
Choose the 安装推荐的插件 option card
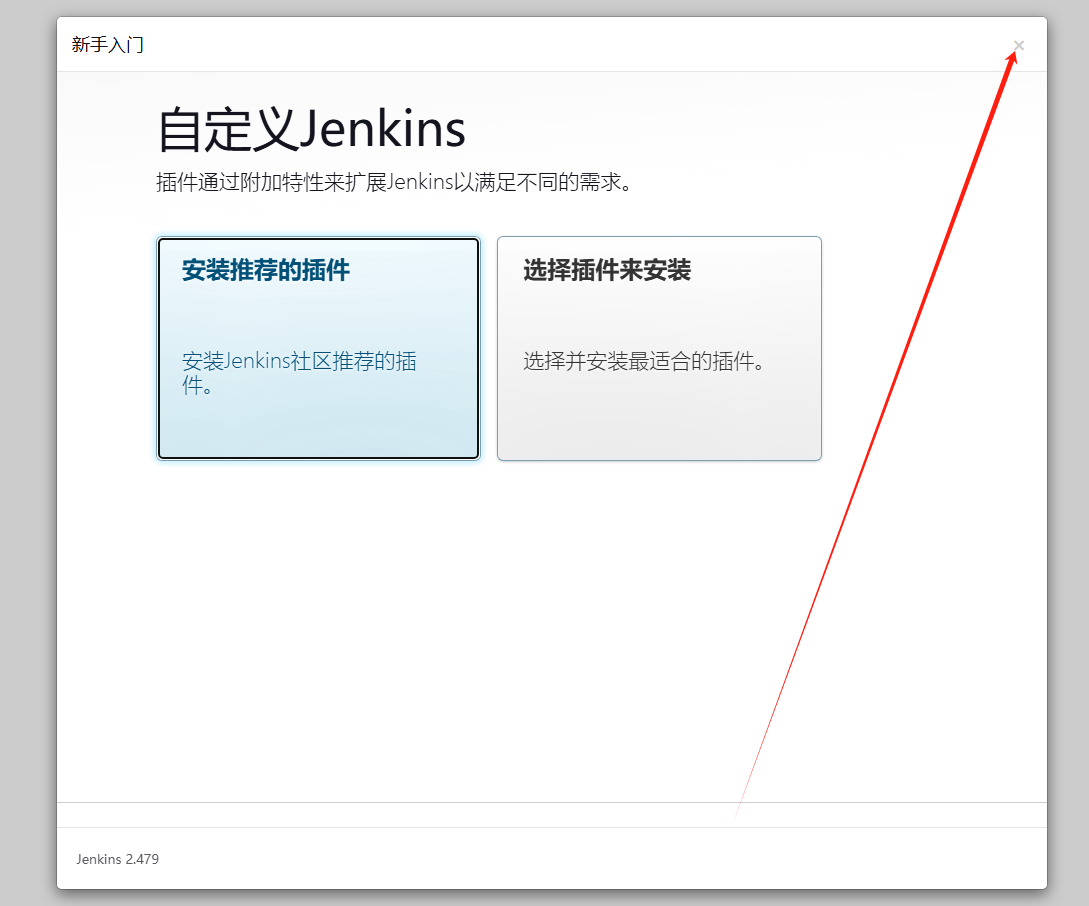tap(318, 348)
